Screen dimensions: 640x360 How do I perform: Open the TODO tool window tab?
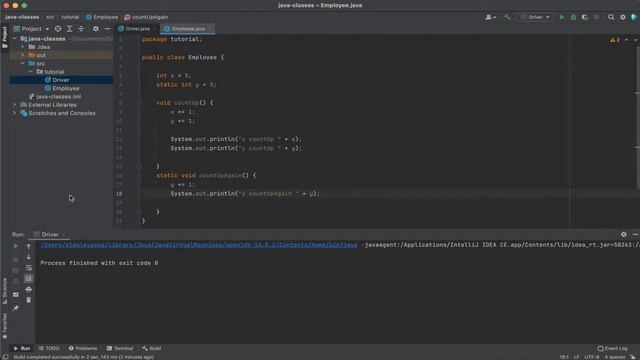point(49,348)
